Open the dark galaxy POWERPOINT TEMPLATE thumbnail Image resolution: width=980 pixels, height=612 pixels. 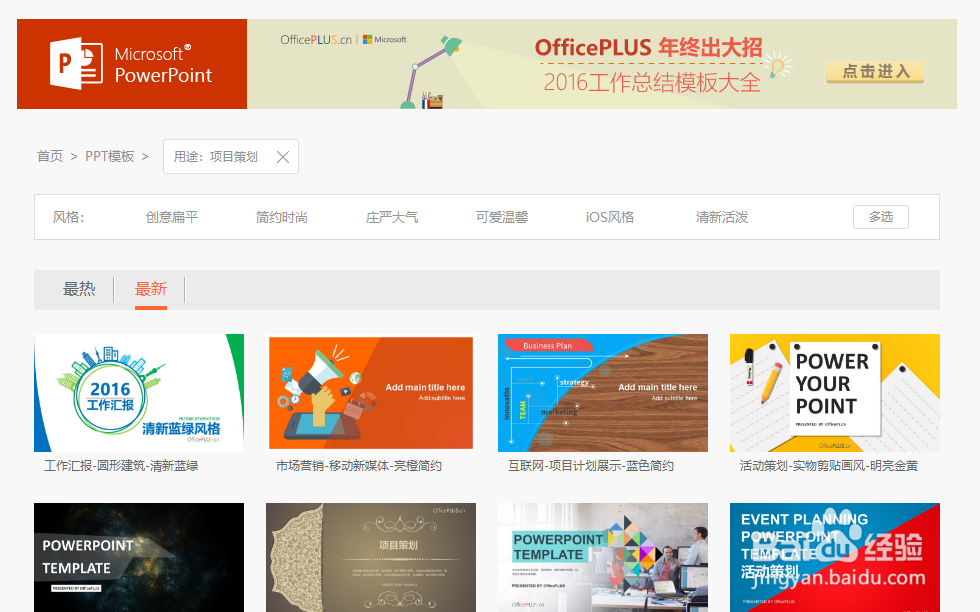coord(139,558)
